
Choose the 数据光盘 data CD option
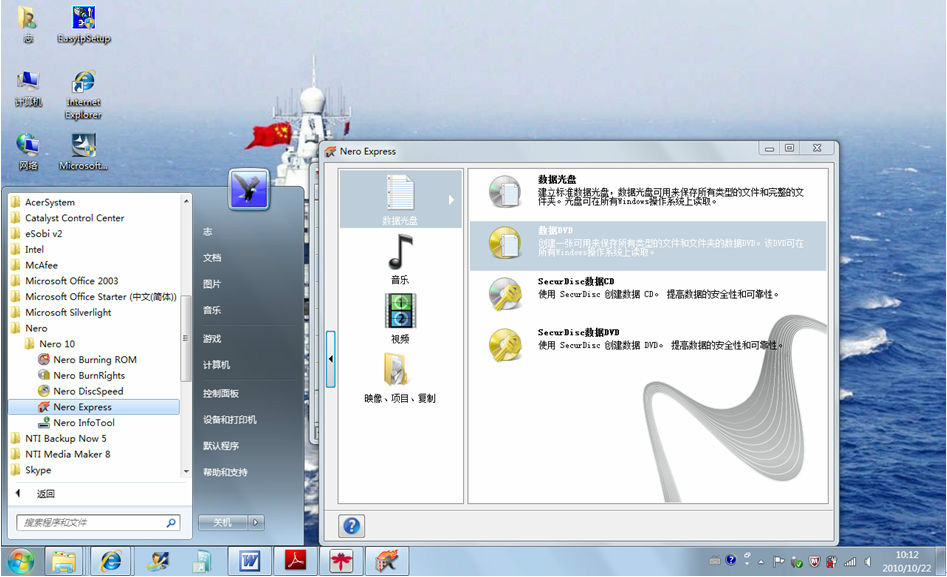click(647, 192)
